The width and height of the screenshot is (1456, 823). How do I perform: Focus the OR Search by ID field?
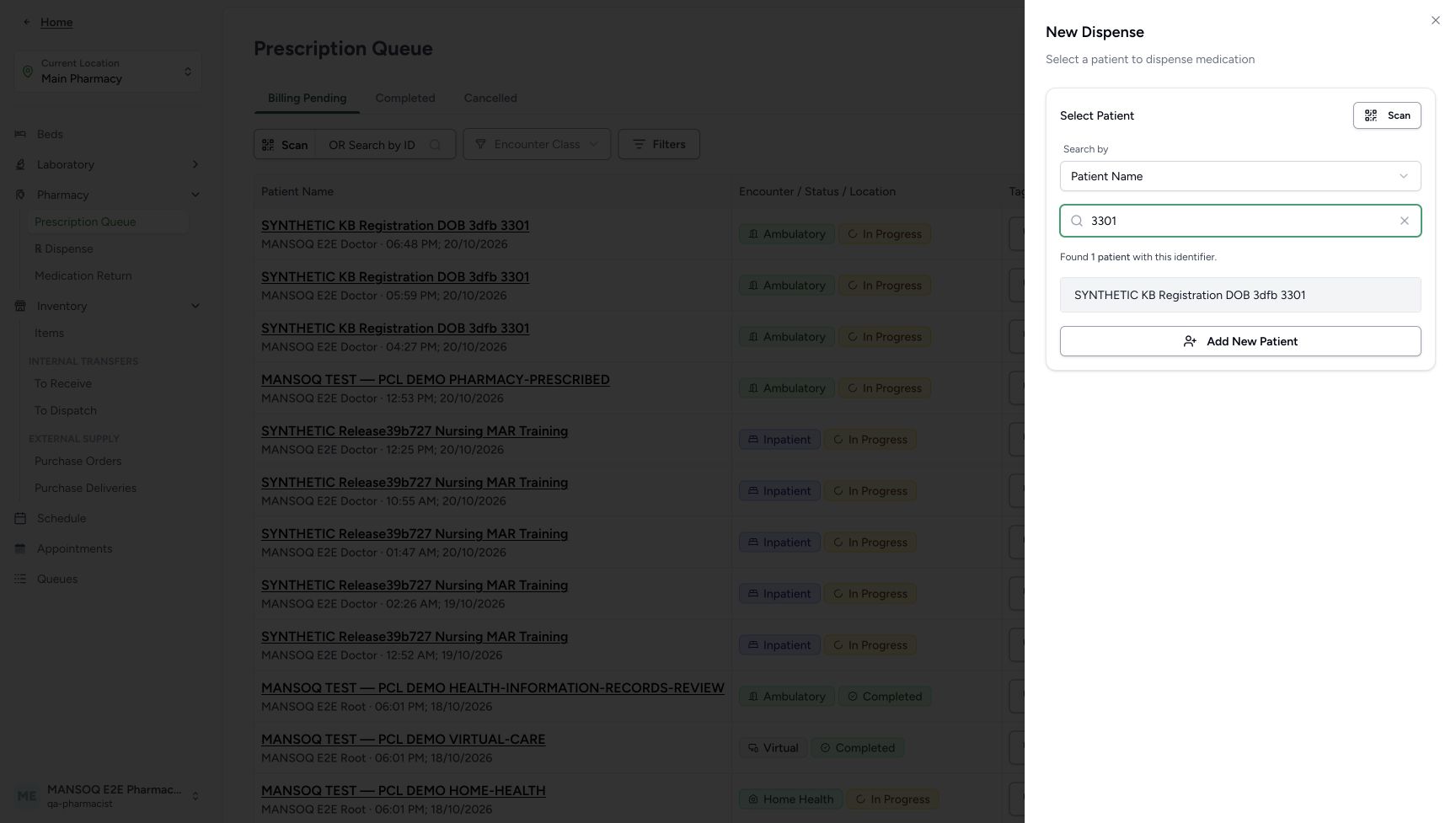[385, 144]
